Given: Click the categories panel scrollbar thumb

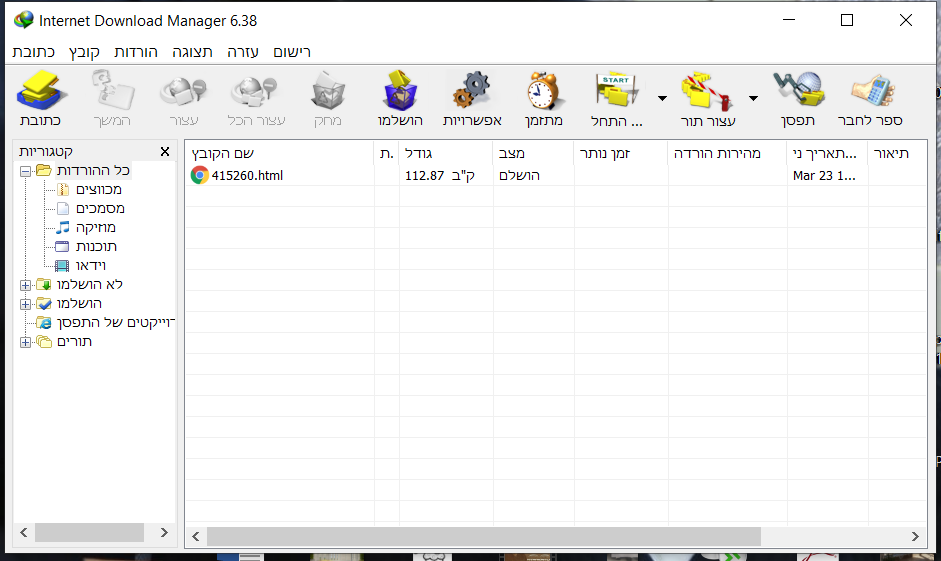Looking at the screenshot, I should [89, 532].
